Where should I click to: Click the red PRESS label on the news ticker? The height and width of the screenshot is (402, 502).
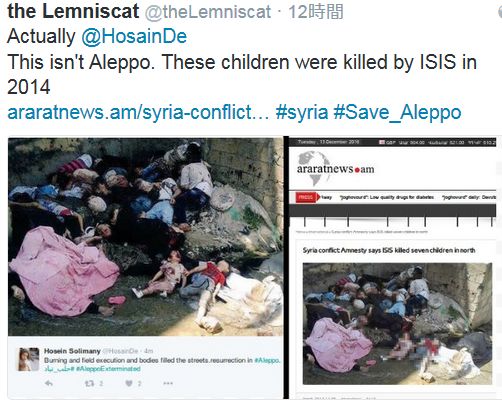tap(306, 197)
